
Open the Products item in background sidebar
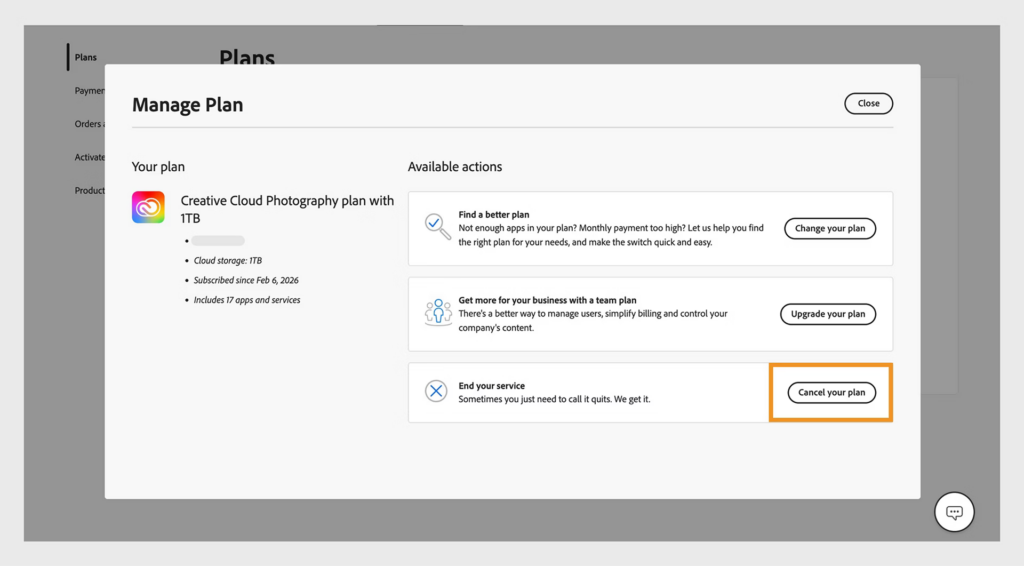[x=89, y=191]
